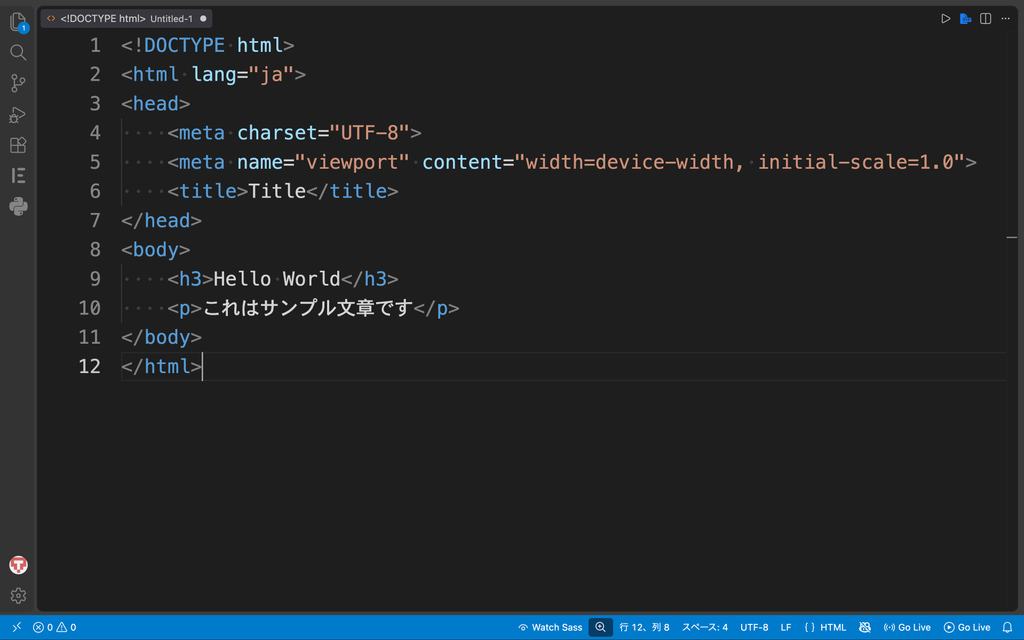Screen dimensions: 1024x640
Task: Open the LF end-of-line selector
Action: pos(786,627)
